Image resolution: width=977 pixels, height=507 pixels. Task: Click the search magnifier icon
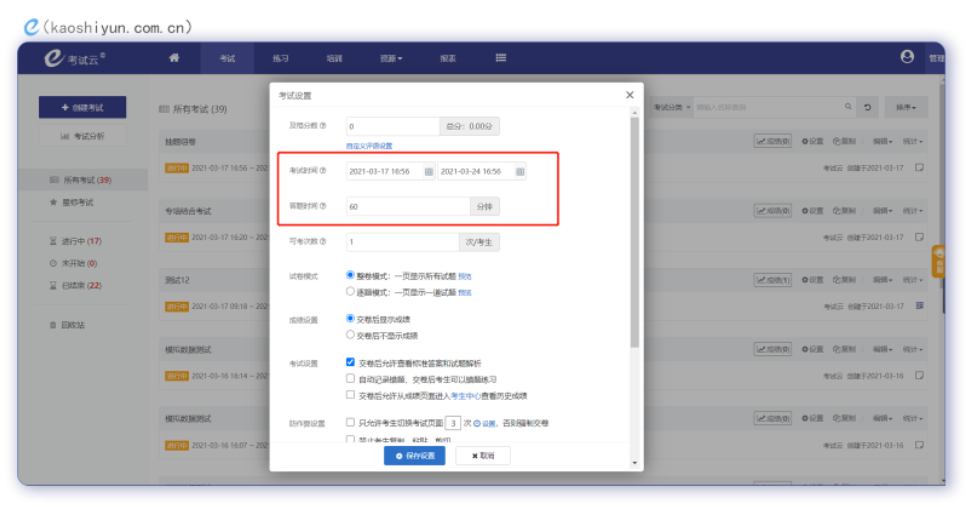click(x=848, y=107)
